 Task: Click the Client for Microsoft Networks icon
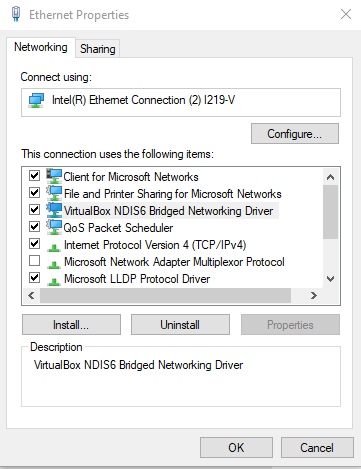point(54,176)
